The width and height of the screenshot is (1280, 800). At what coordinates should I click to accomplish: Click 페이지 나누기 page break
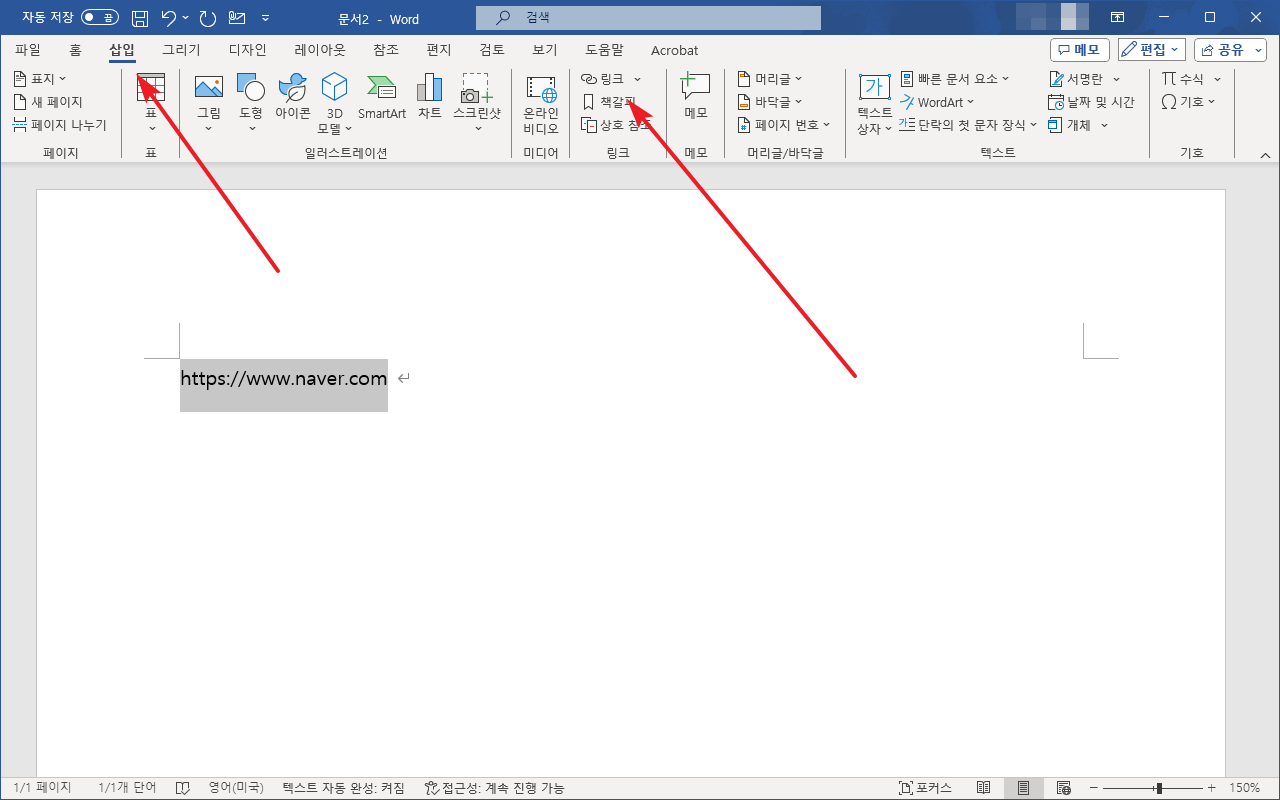59,125
